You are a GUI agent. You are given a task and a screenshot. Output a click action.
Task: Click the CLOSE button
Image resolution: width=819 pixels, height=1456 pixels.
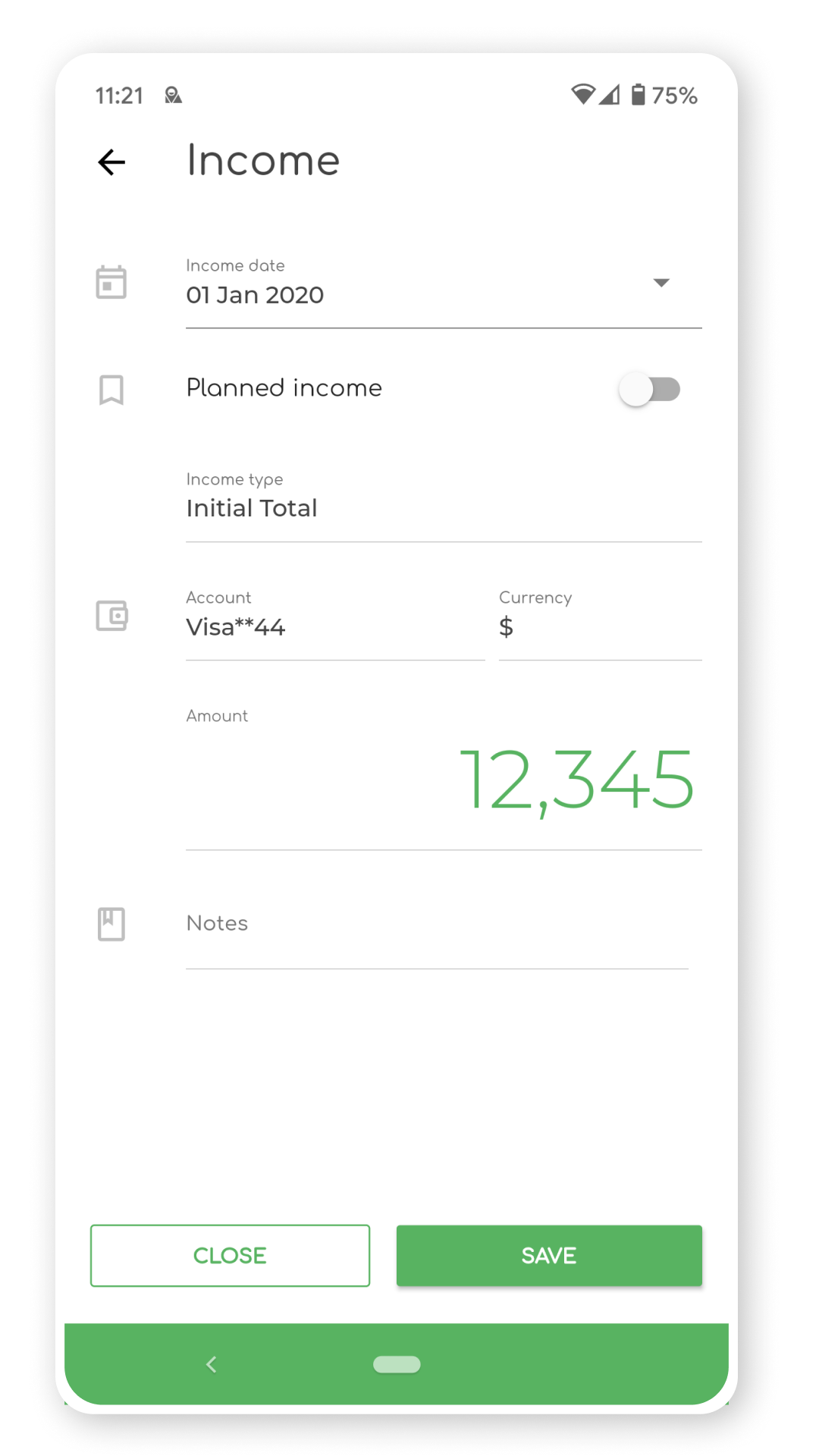[x=230, y=1256]
